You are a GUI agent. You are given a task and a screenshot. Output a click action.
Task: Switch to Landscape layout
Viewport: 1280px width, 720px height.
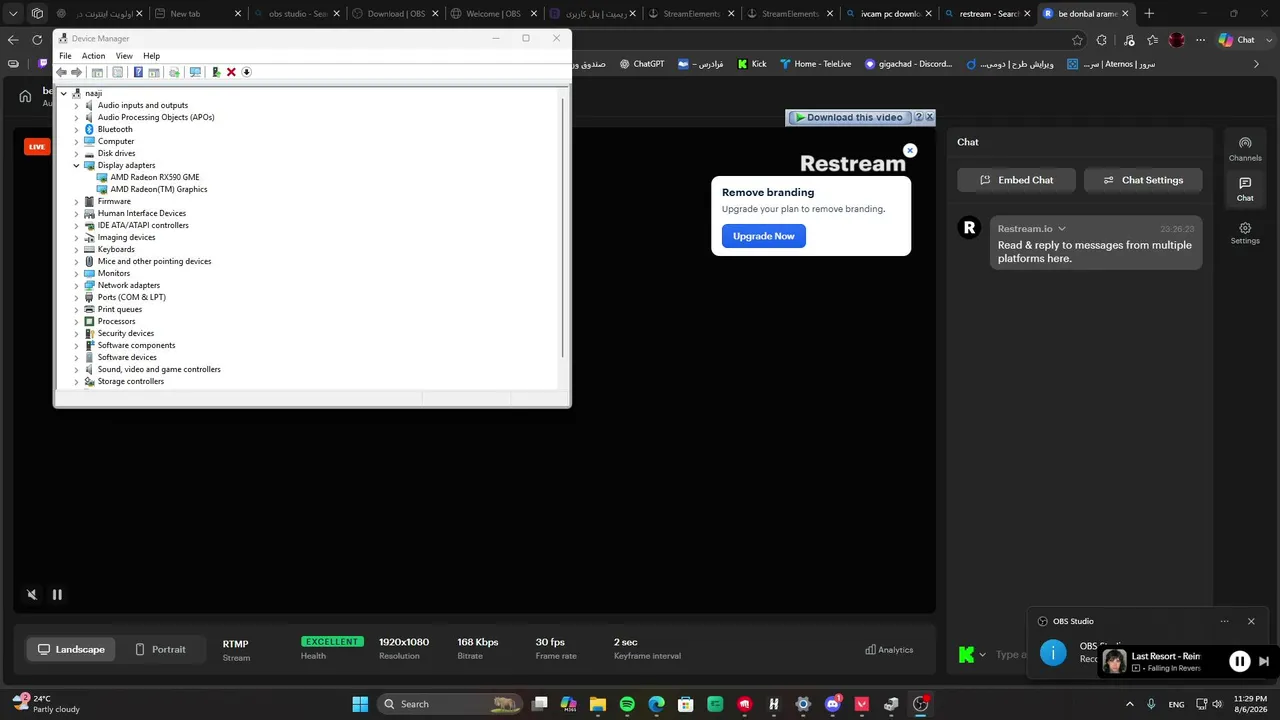pyautogui.click(x=71, y=649)
